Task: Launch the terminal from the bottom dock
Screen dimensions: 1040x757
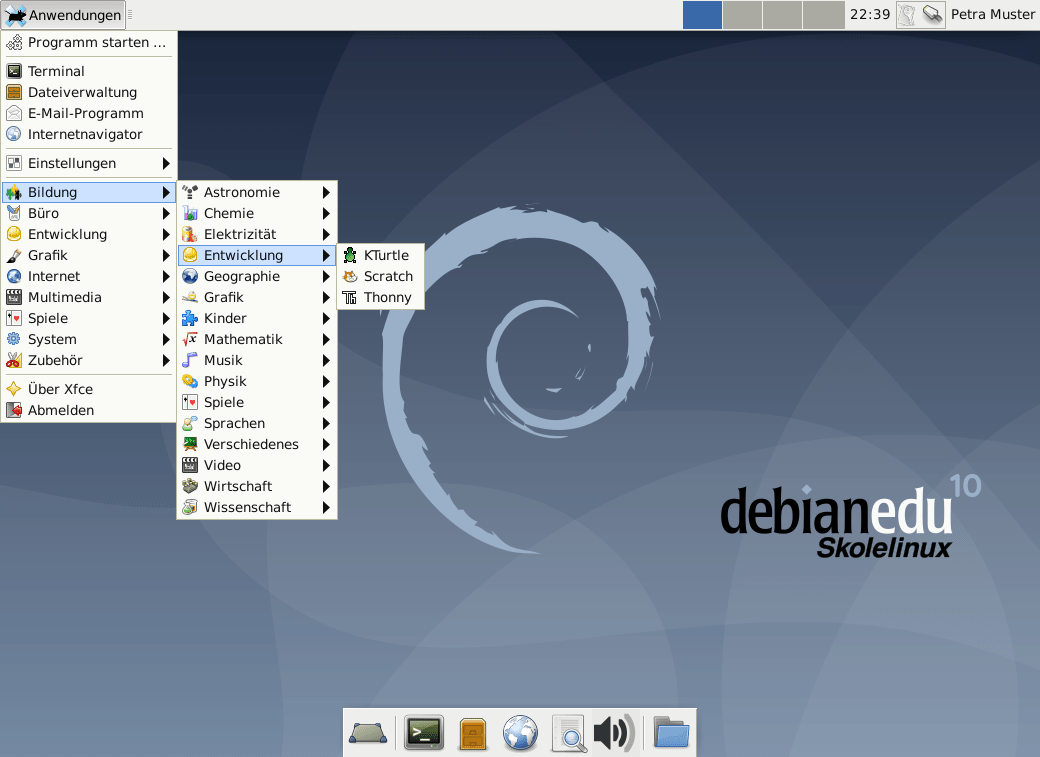Action: tap(424, 732)
